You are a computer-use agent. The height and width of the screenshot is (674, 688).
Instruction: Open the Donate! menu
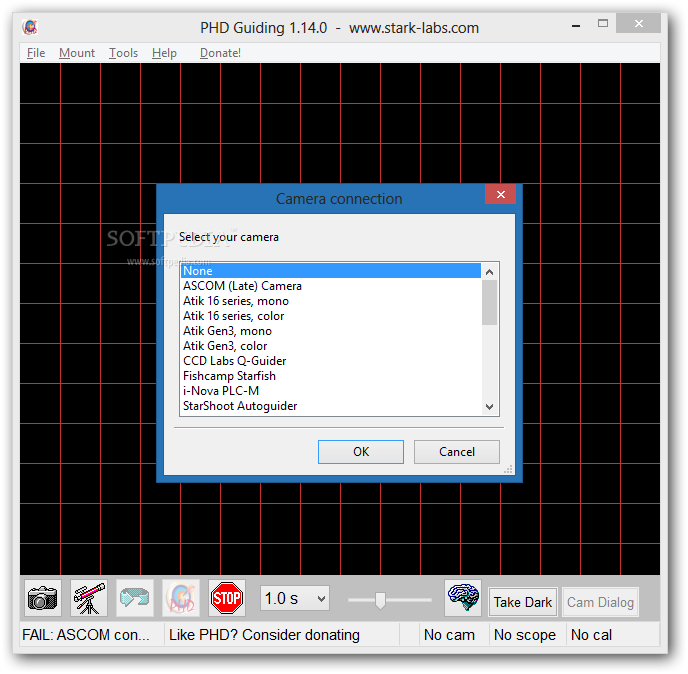(220, 53)
